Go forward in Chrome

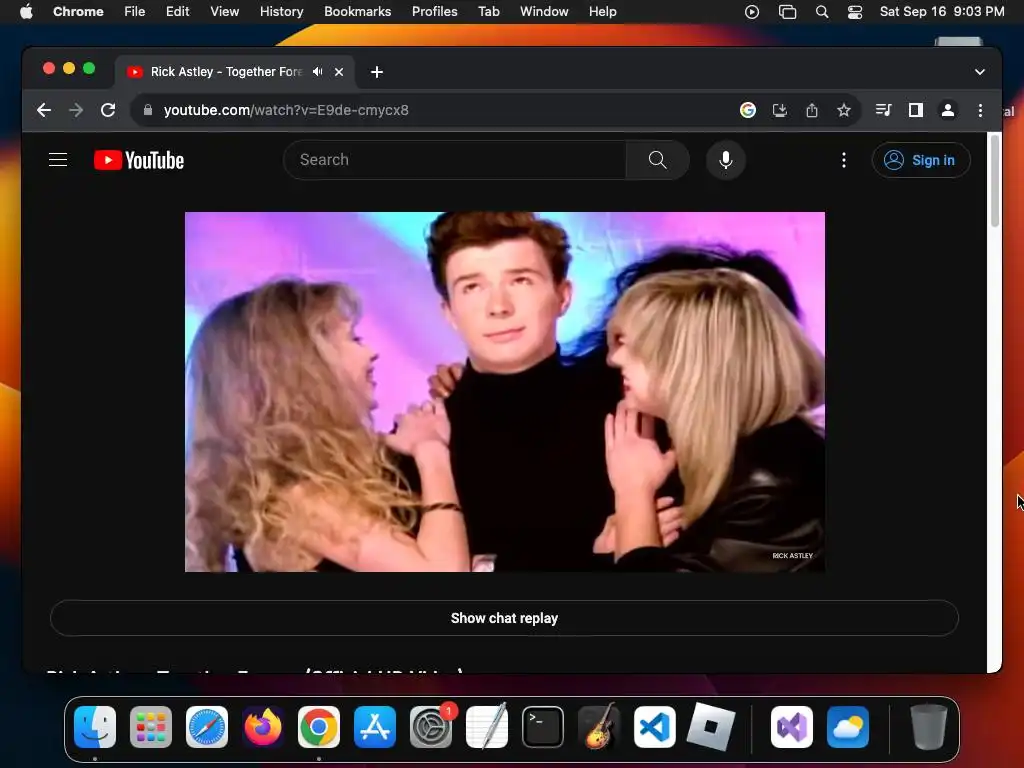tap(76, 110)
